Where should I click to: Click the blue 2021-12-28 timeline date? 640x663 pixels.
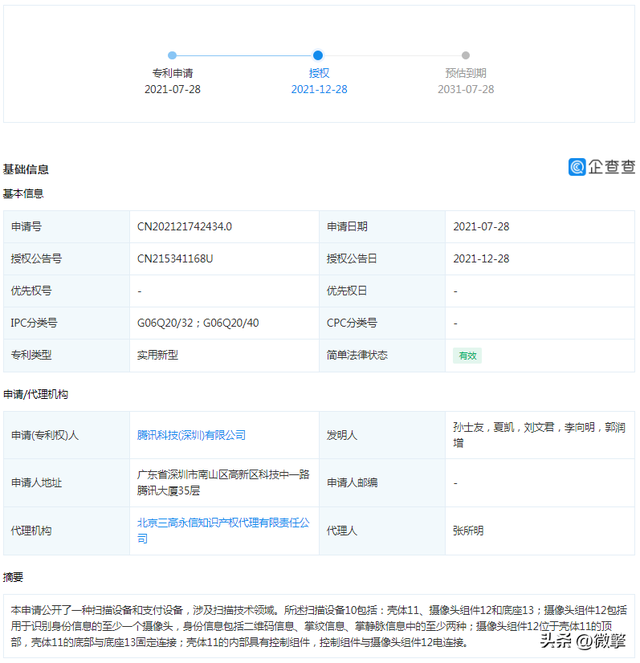[x=319, y=89]
